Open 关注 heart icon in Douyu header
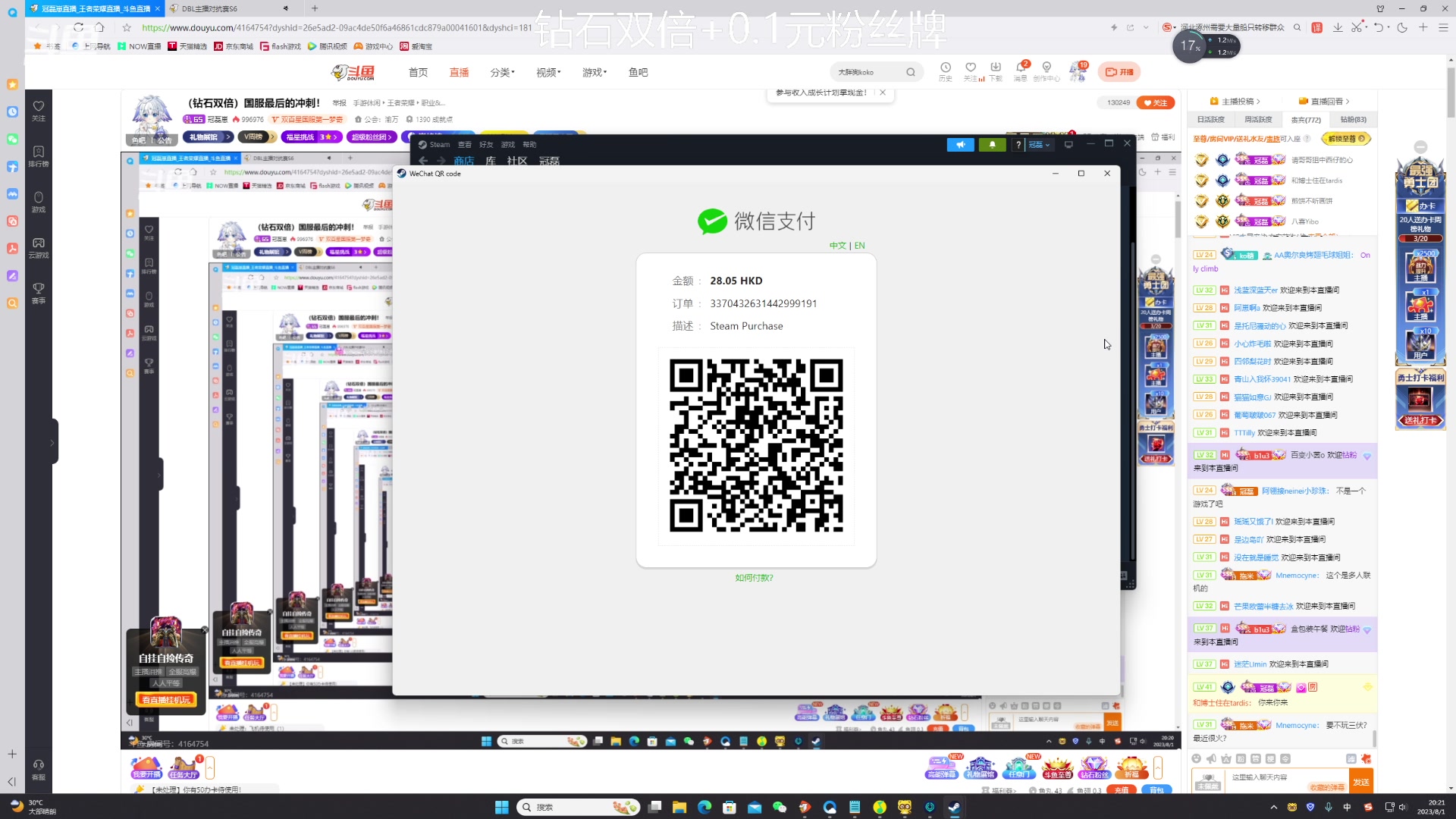Image resolution: width=1456 pixels, height=819 pixels. pyautogui.click(x=971, y=71)
